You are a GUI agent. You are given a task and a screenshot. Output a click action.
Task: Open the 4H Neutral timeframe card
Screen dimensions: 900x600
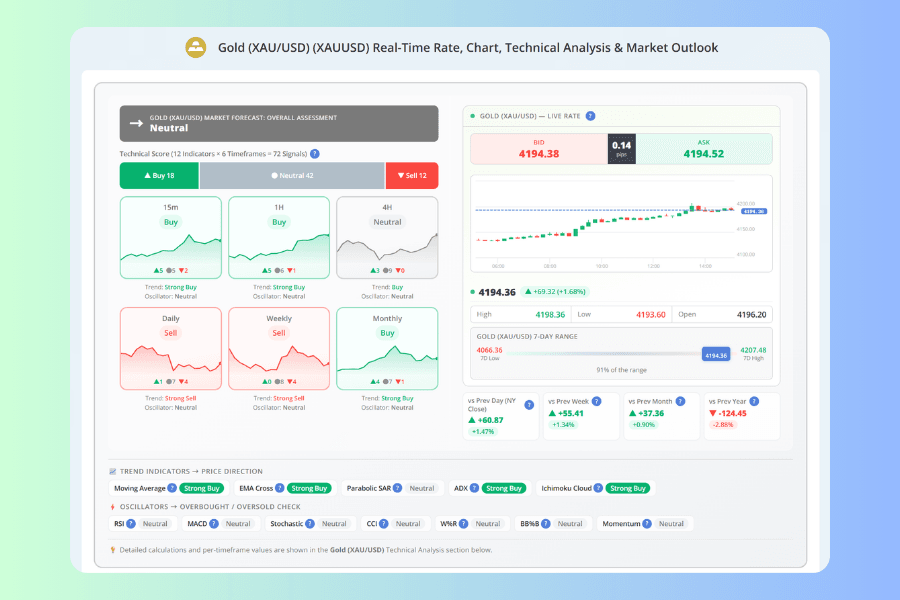(x=387, y=238)
